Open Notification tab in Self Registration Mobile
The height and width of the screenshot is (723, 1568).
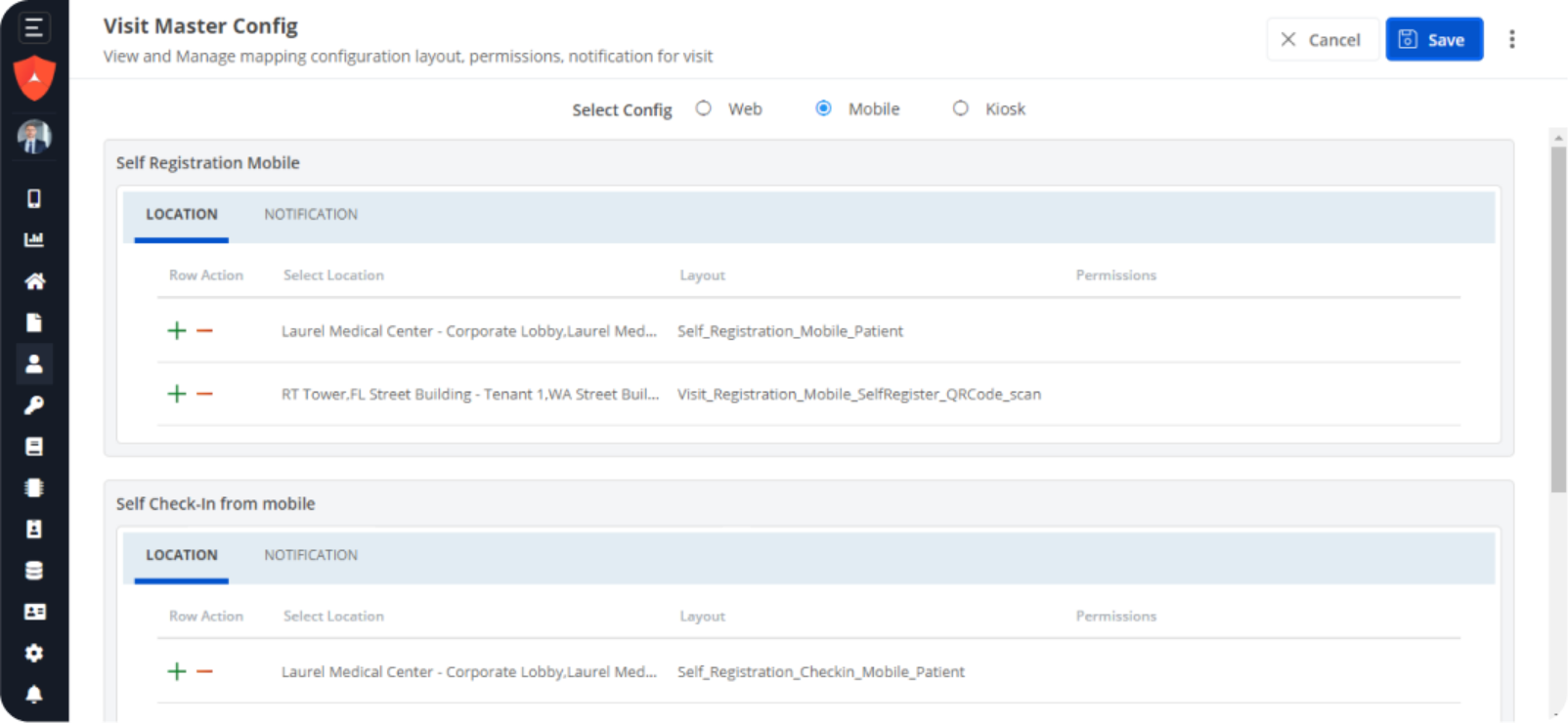click(311, 214)
